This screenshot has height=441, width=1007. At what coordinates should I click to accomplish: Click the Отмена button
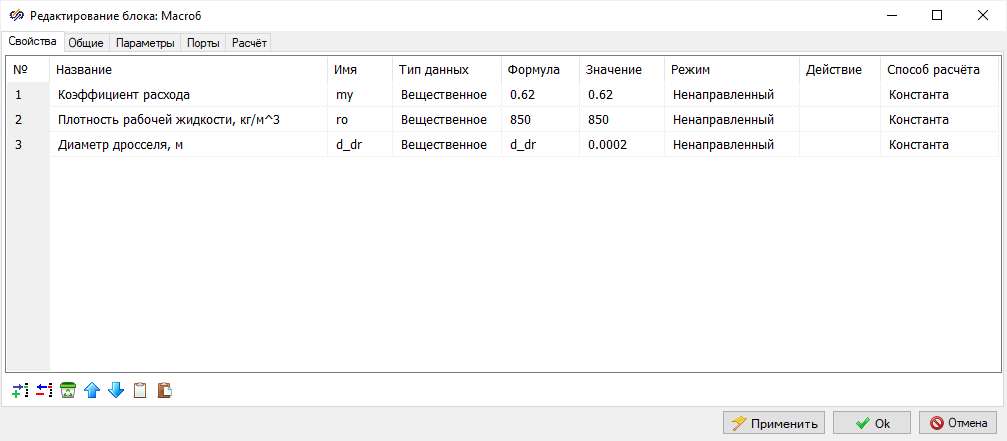click(958, 423)
